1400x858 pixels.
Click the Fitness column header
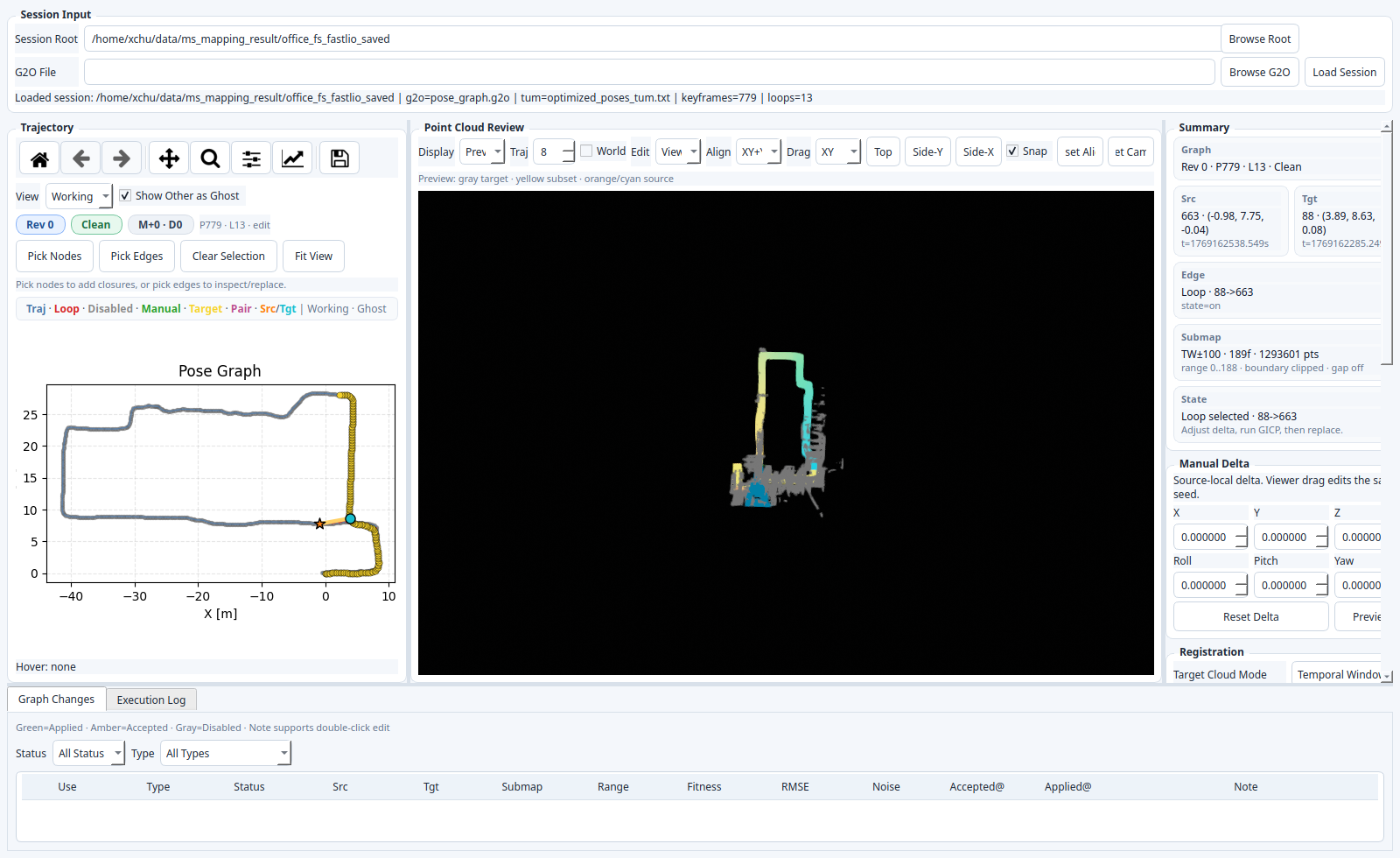click(704, 786)
